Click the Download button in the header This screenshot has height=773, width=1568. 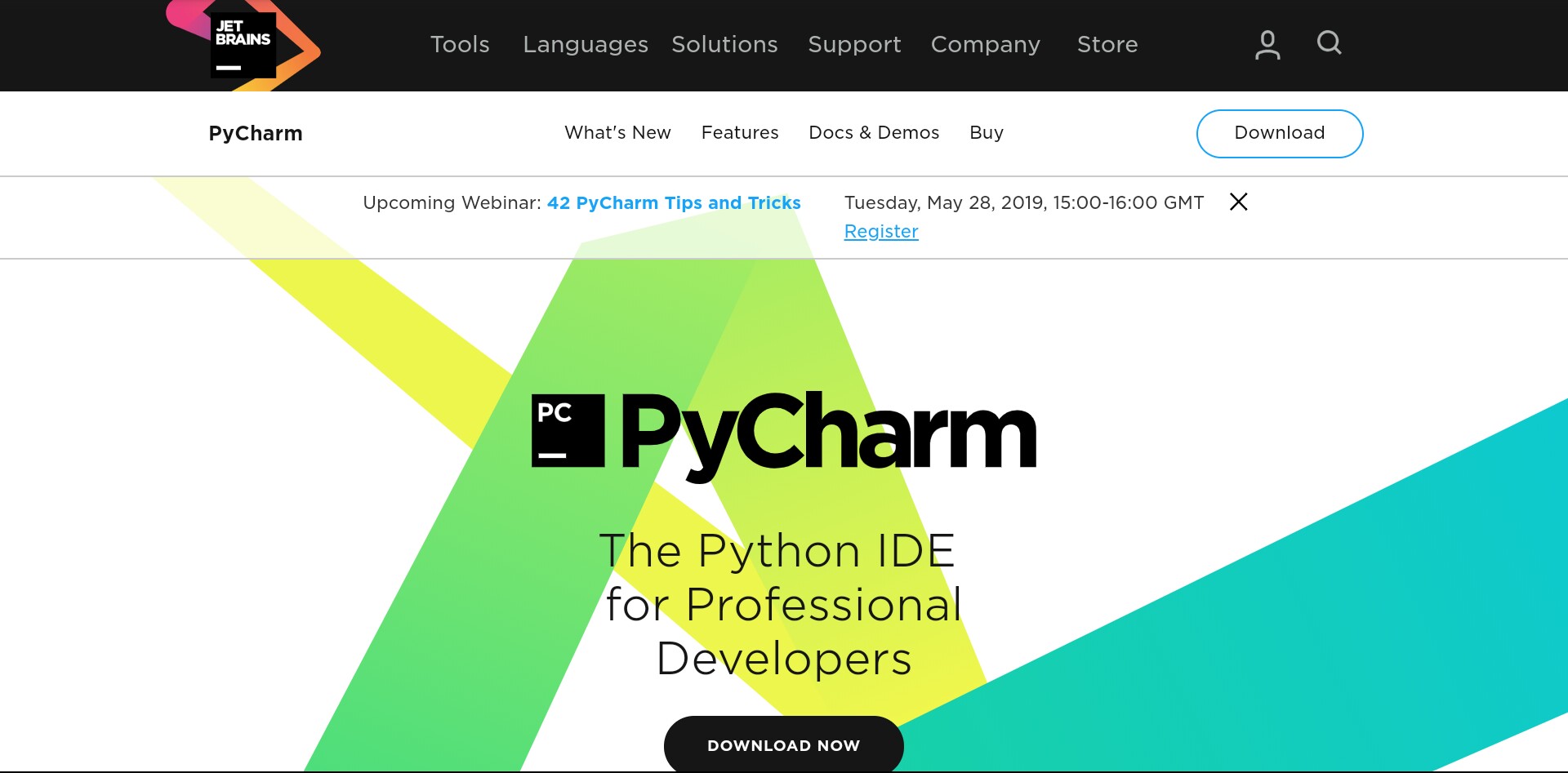1280,133
